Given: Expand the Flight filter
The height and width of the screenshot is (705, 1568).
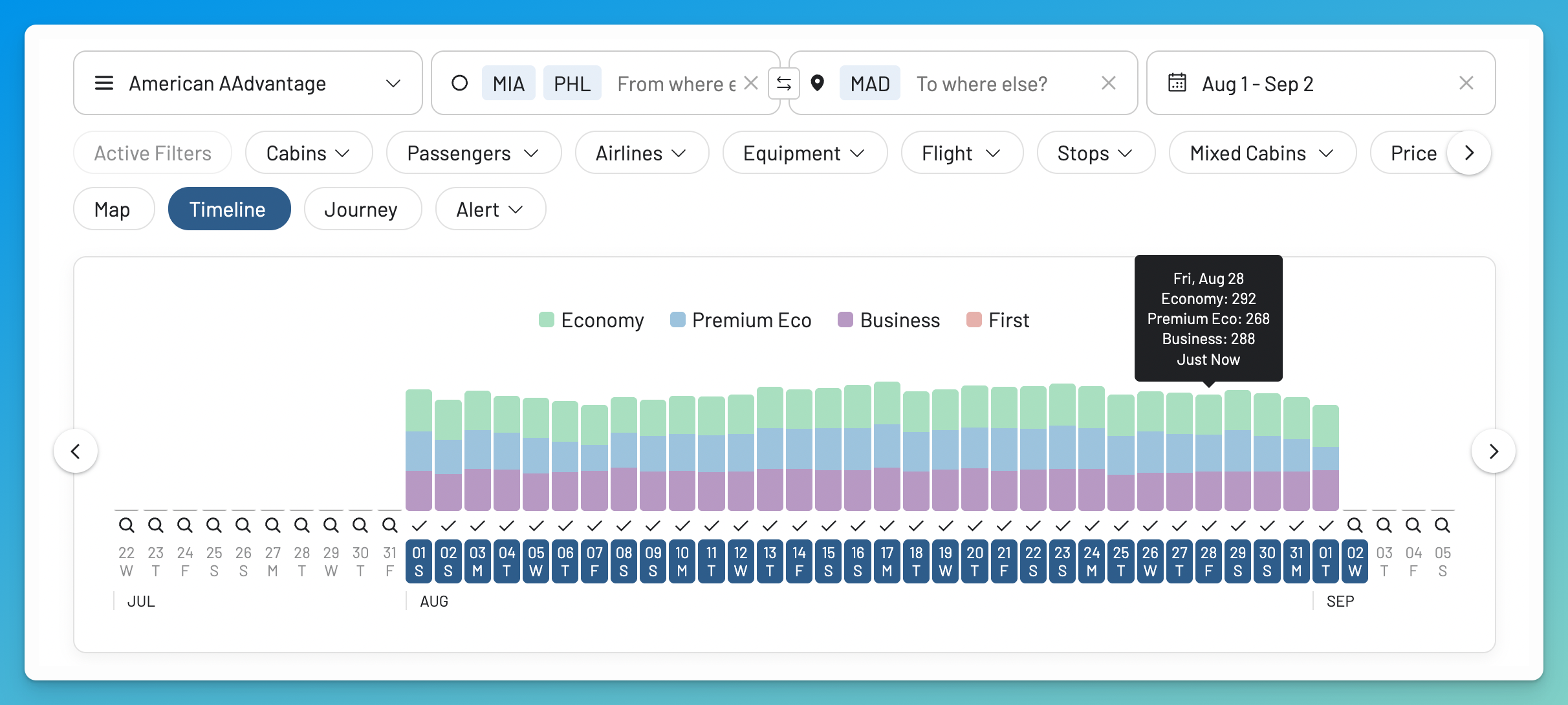Looking at the screenshot, I should pos(962,153).
